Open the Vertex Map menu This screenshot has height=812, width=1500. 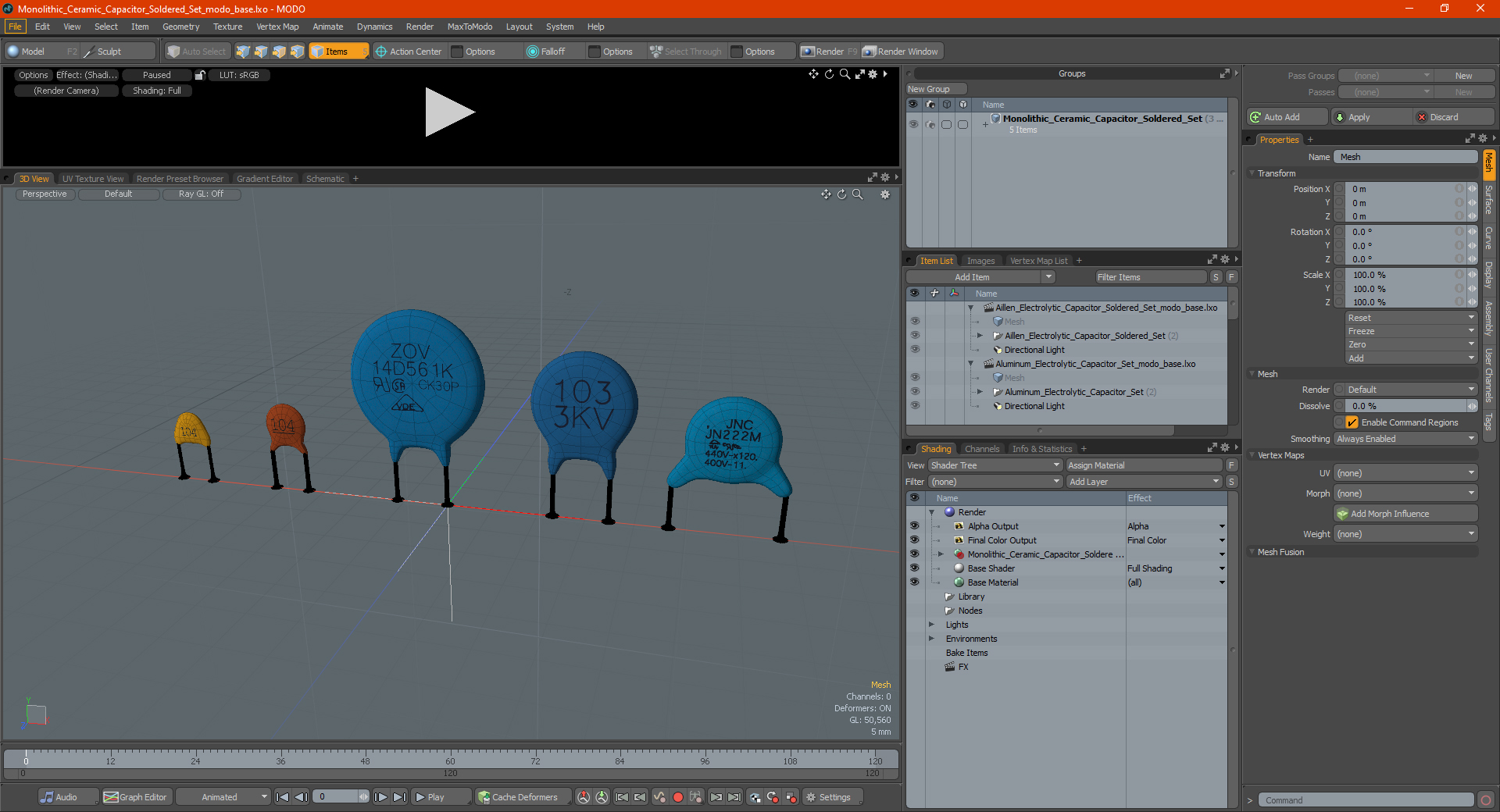coord(277,27)
